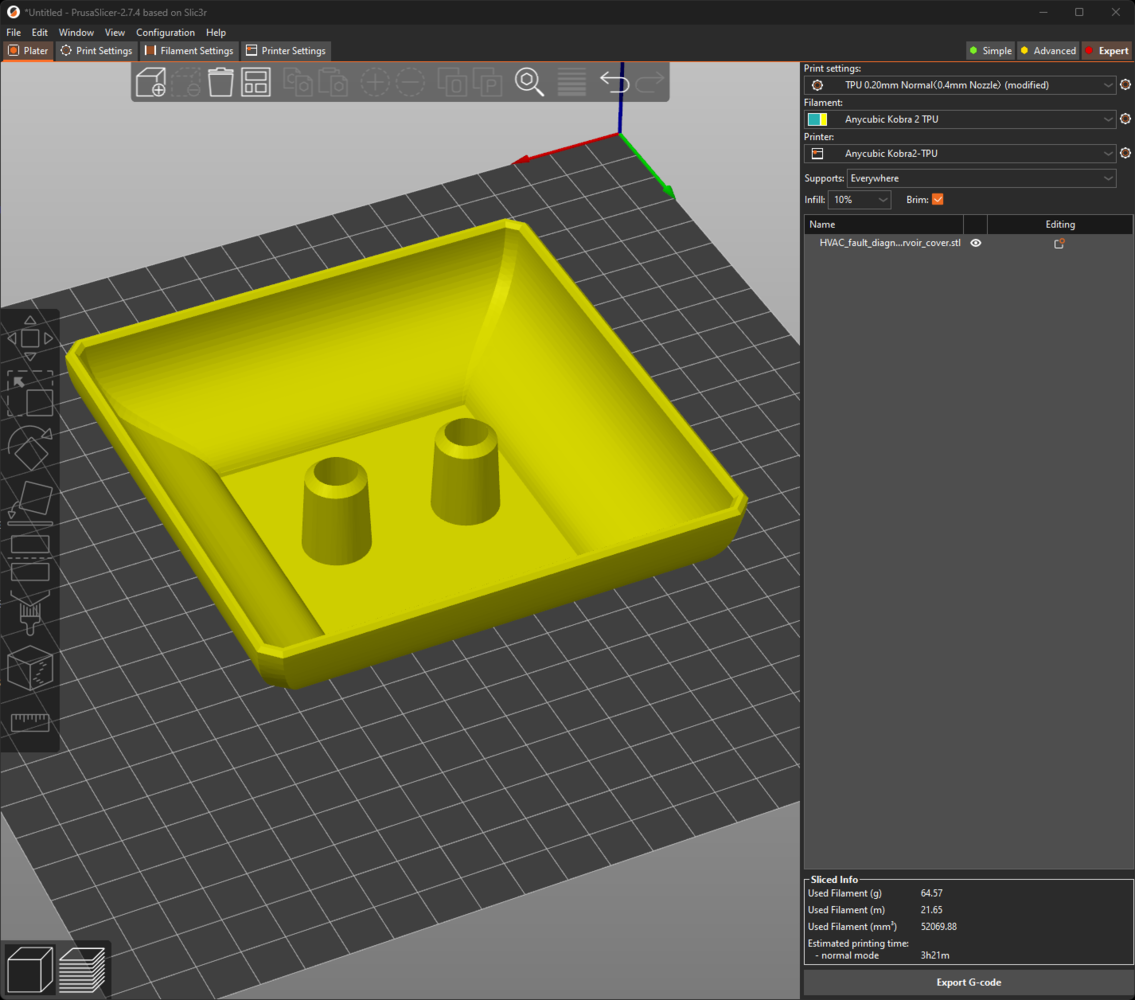
Task: Select the Move tool in left toolbar
Action: tap(30, 339)
